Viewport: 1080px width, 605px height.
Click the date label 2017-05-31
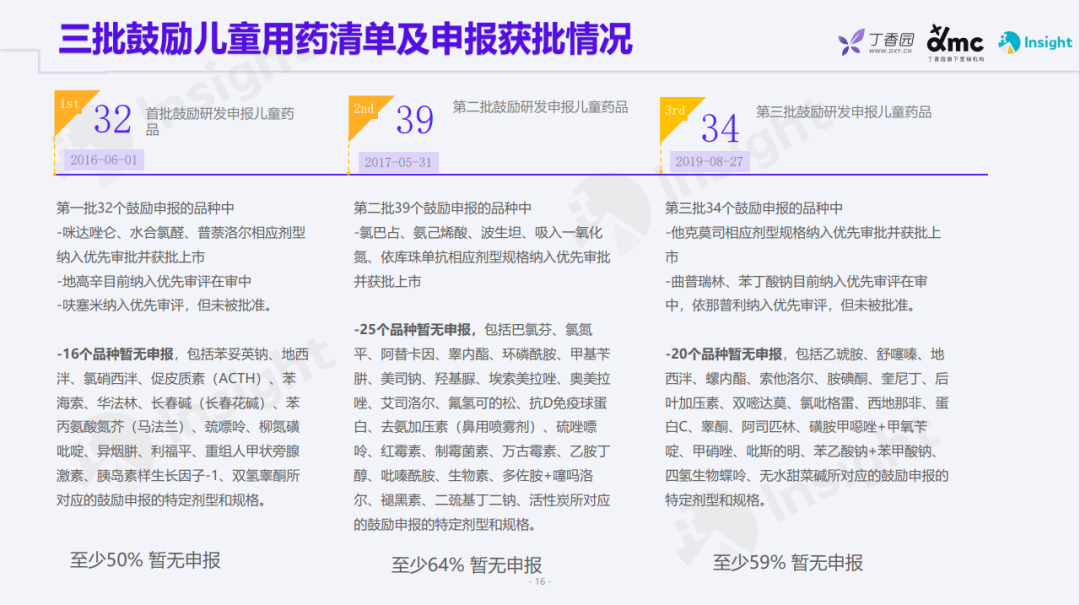coord(398,163)
